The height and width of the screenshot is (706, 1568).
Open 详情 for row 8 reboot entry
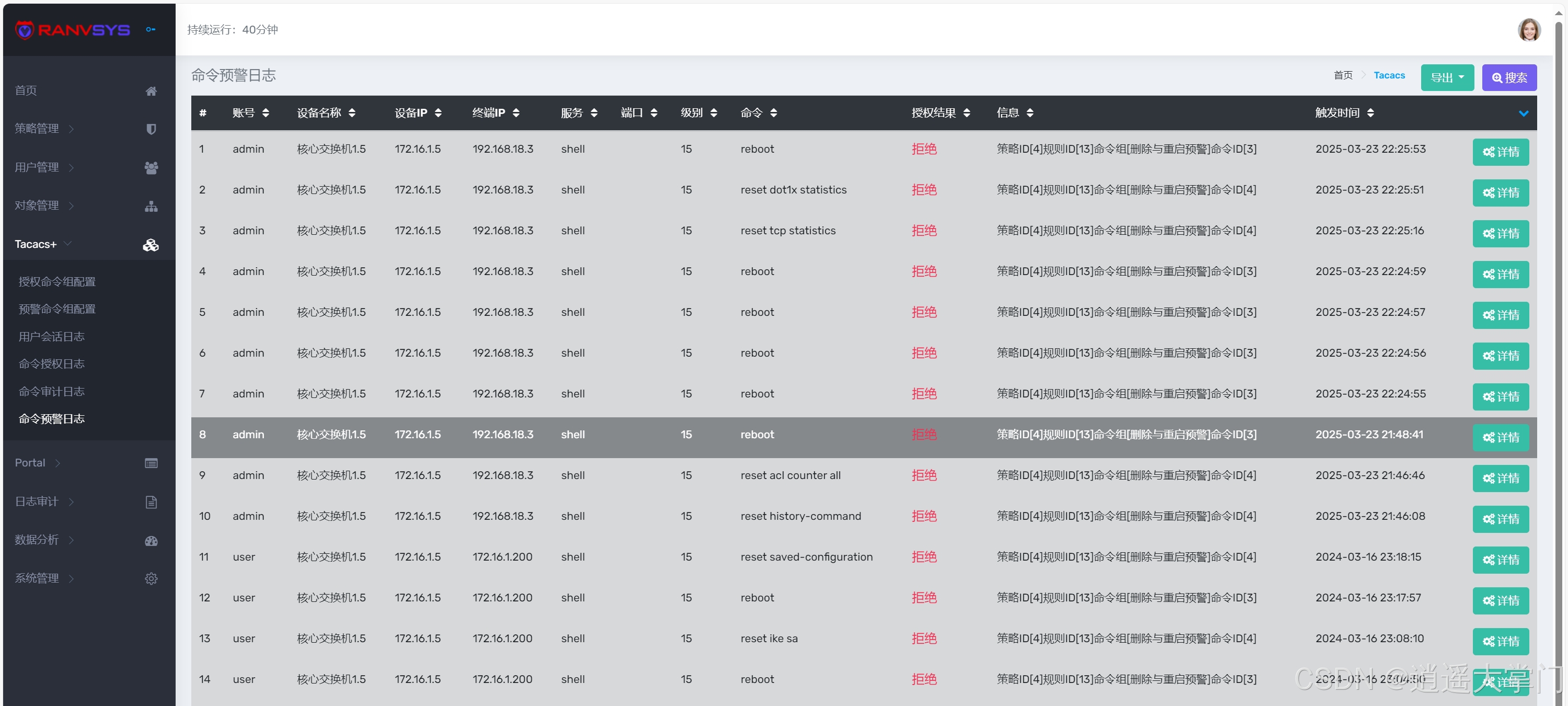(1501, 437)
